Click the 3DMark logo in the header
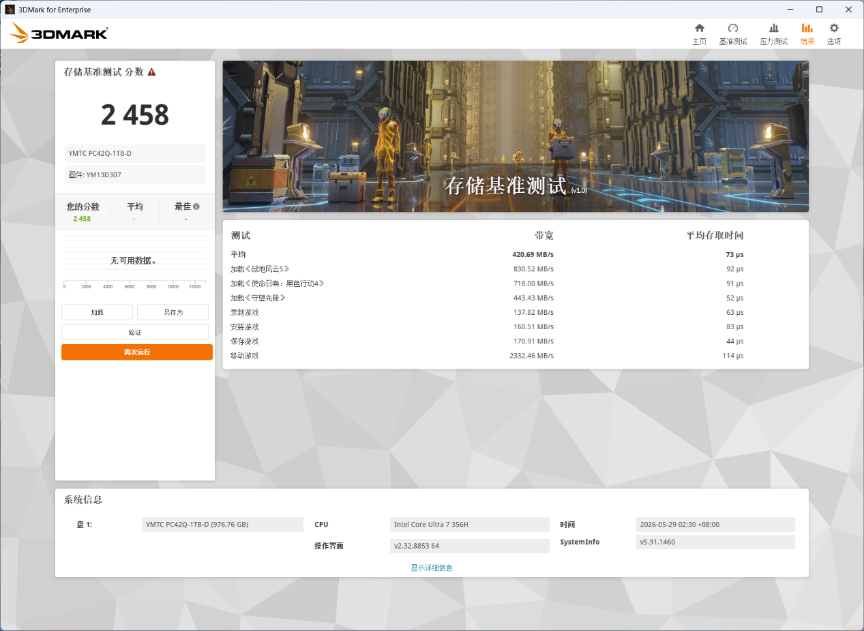The height and width of the screenshot is (631, 864). coord(59,33)
